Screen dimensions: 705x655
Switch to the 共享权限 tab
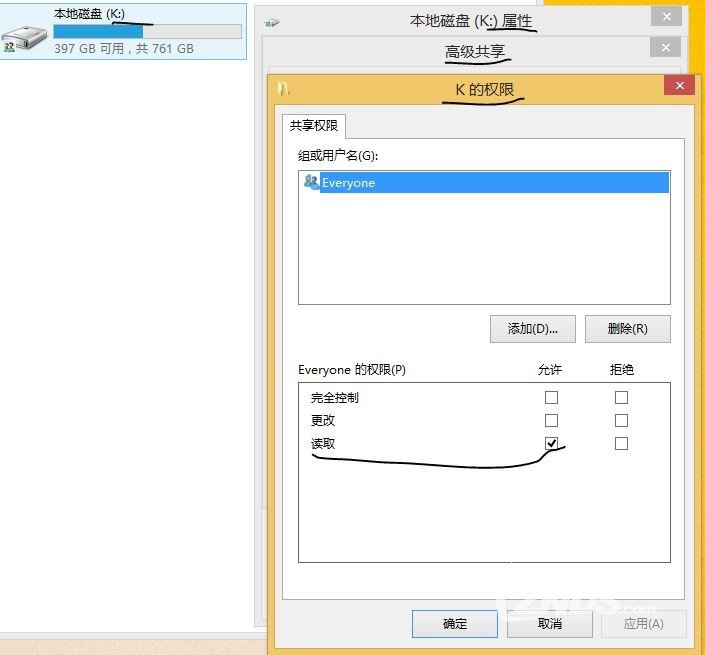click(x=314, y=126)
